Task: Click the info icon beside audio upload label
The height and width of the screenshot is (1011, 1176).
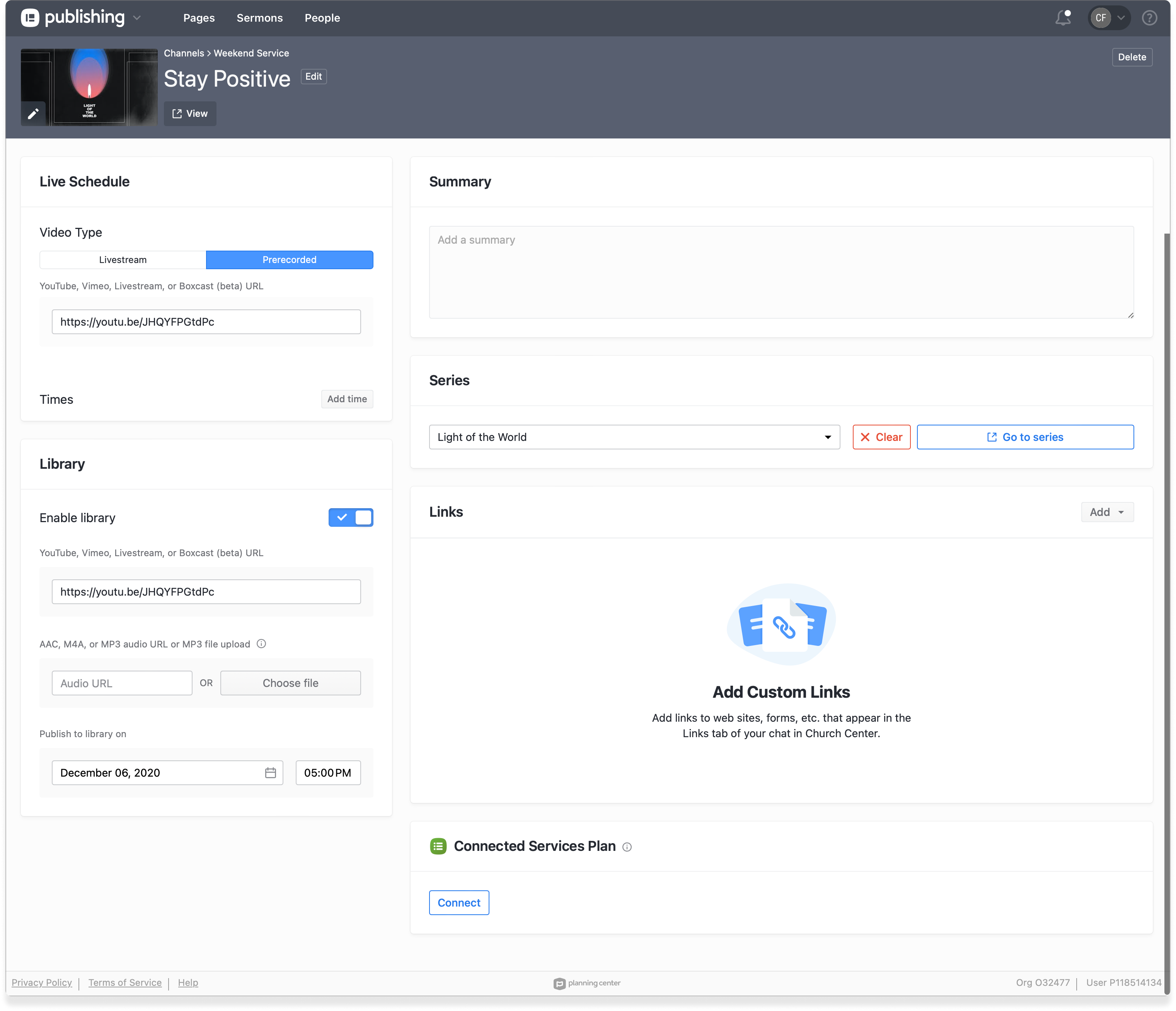Action: click(x=261, y=644)
